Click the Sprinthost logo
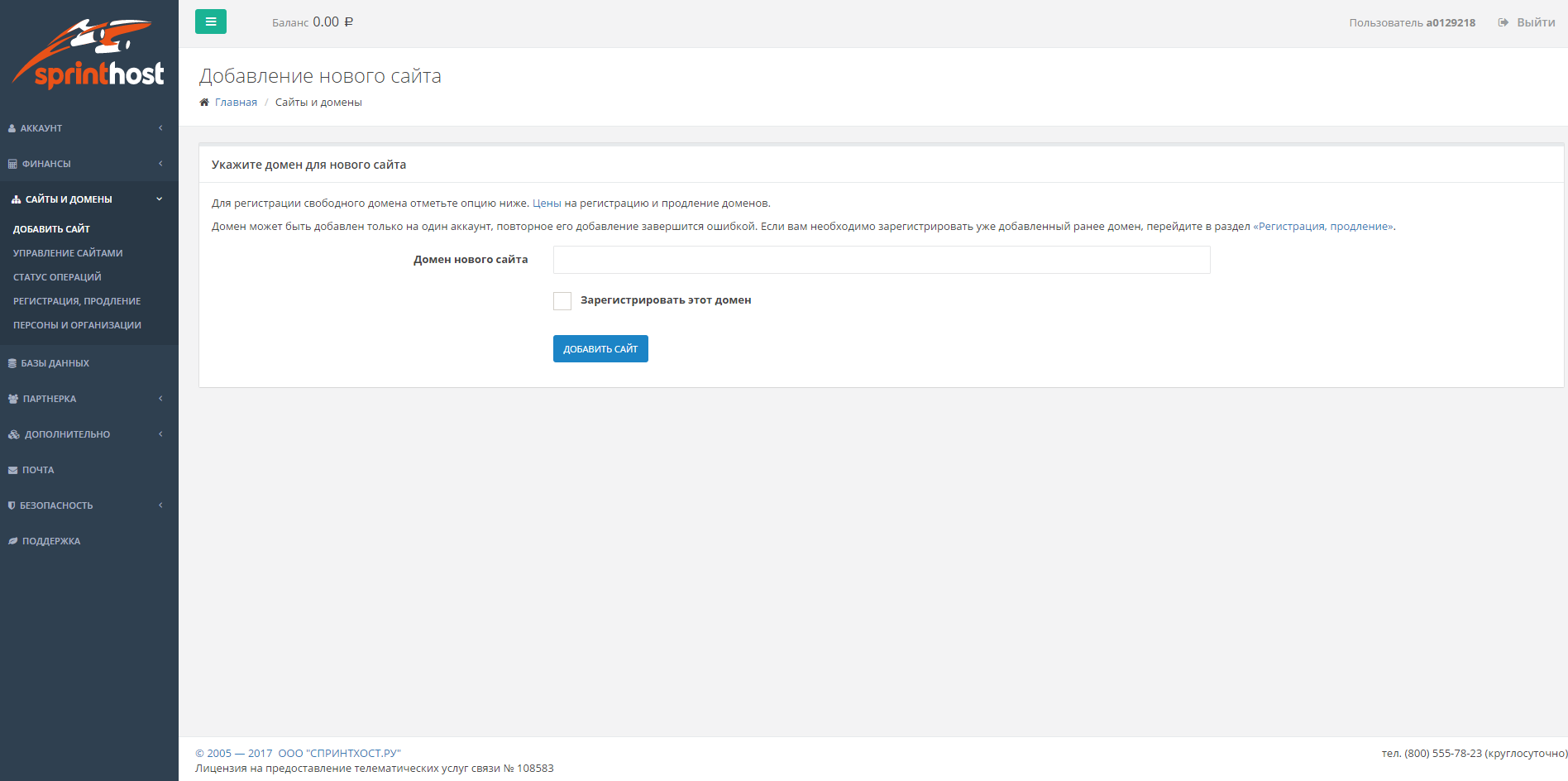The height and width of the screenshot is (781, 1568). click(x=88, y=54)
